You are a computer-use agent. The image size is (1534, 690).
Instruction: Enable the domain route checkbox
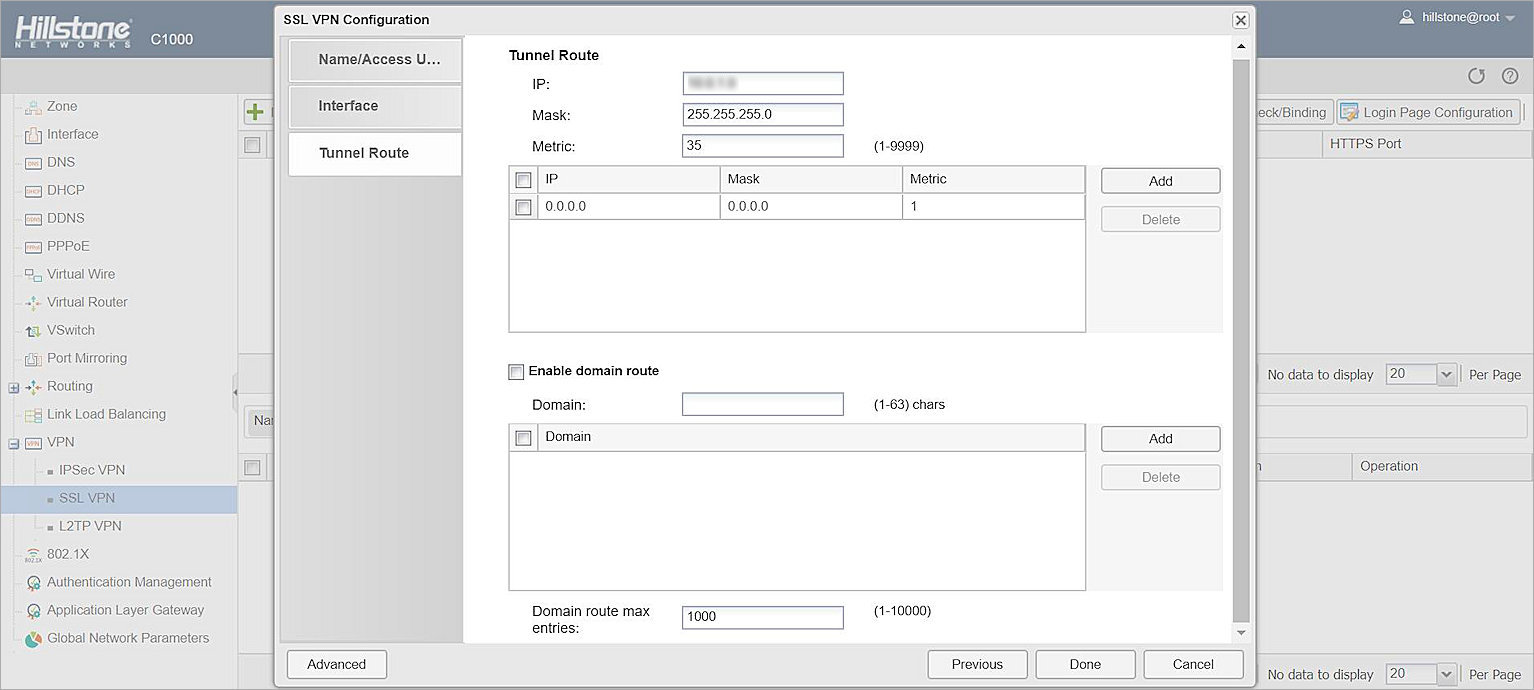[x=516, y=372]
